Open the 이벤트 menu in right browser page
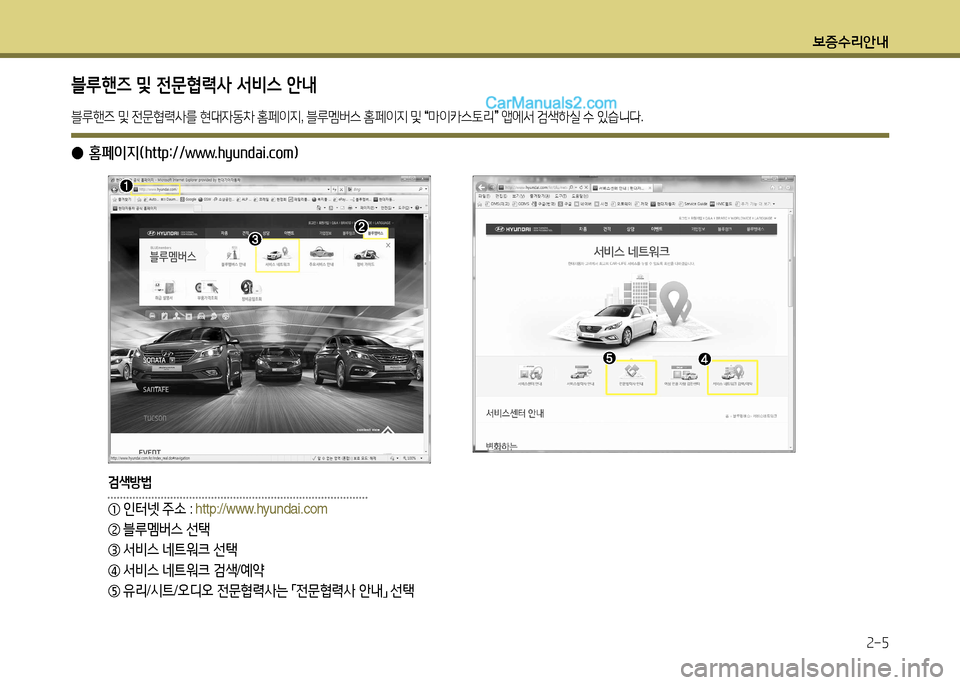The image size is (960, 685). (x=658, y=229)
